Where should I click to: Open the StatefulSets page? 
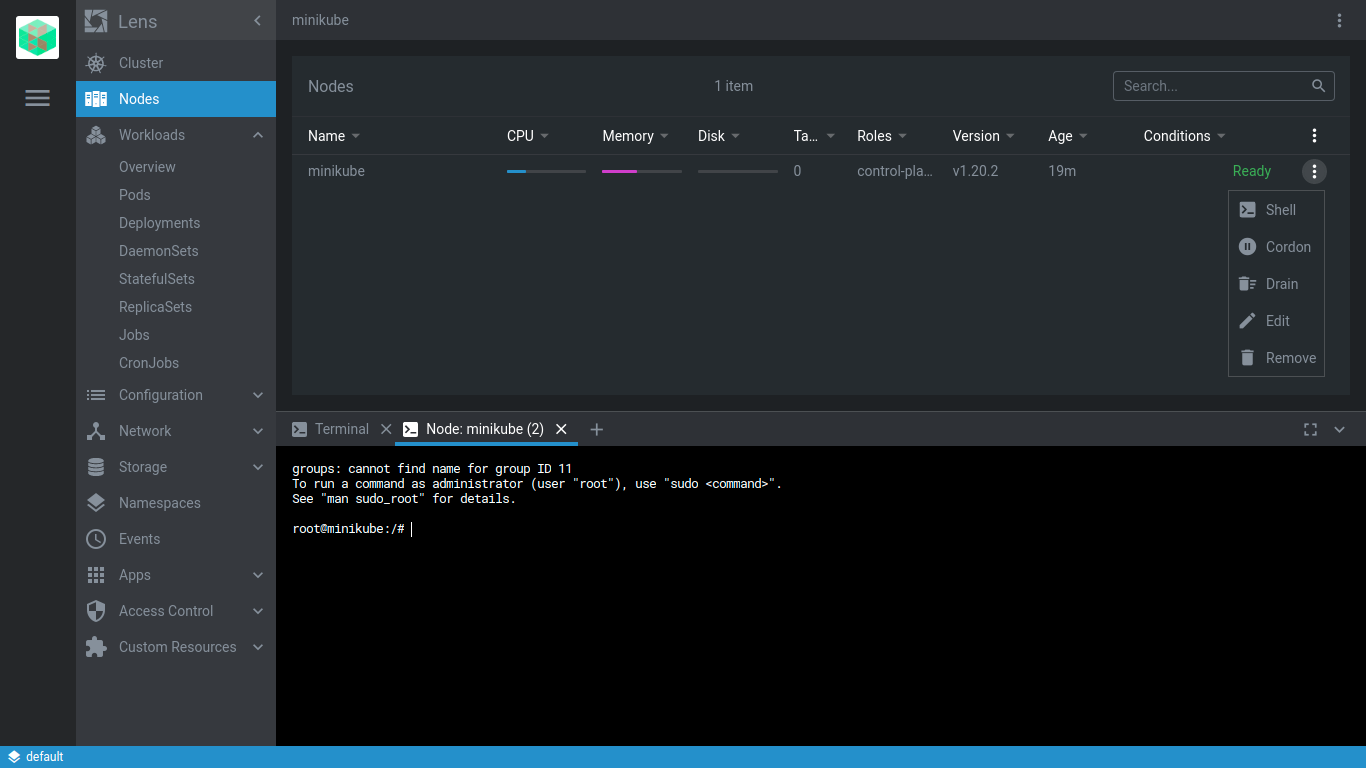point(157,279)
